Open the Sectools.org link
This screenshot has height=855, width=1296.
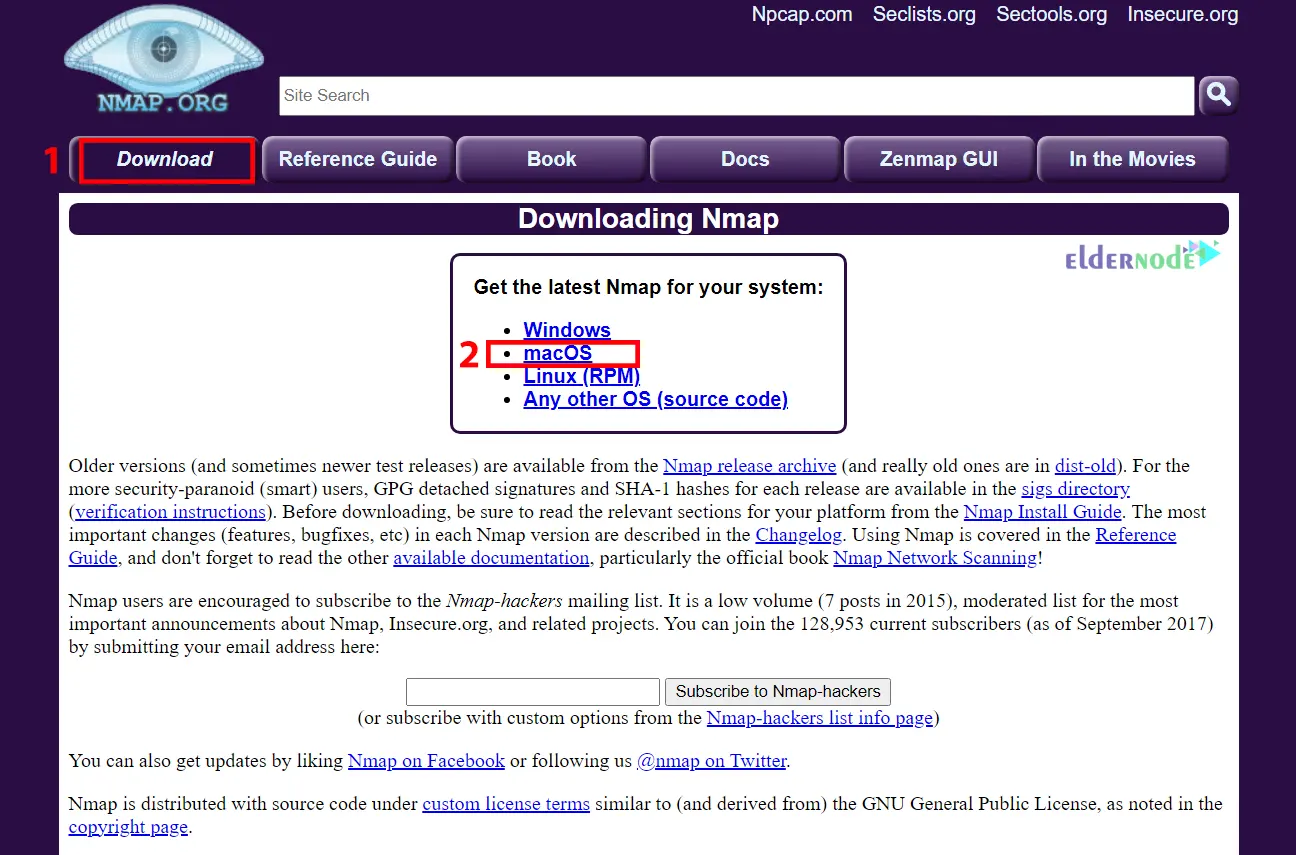[x=1051, y=14]
